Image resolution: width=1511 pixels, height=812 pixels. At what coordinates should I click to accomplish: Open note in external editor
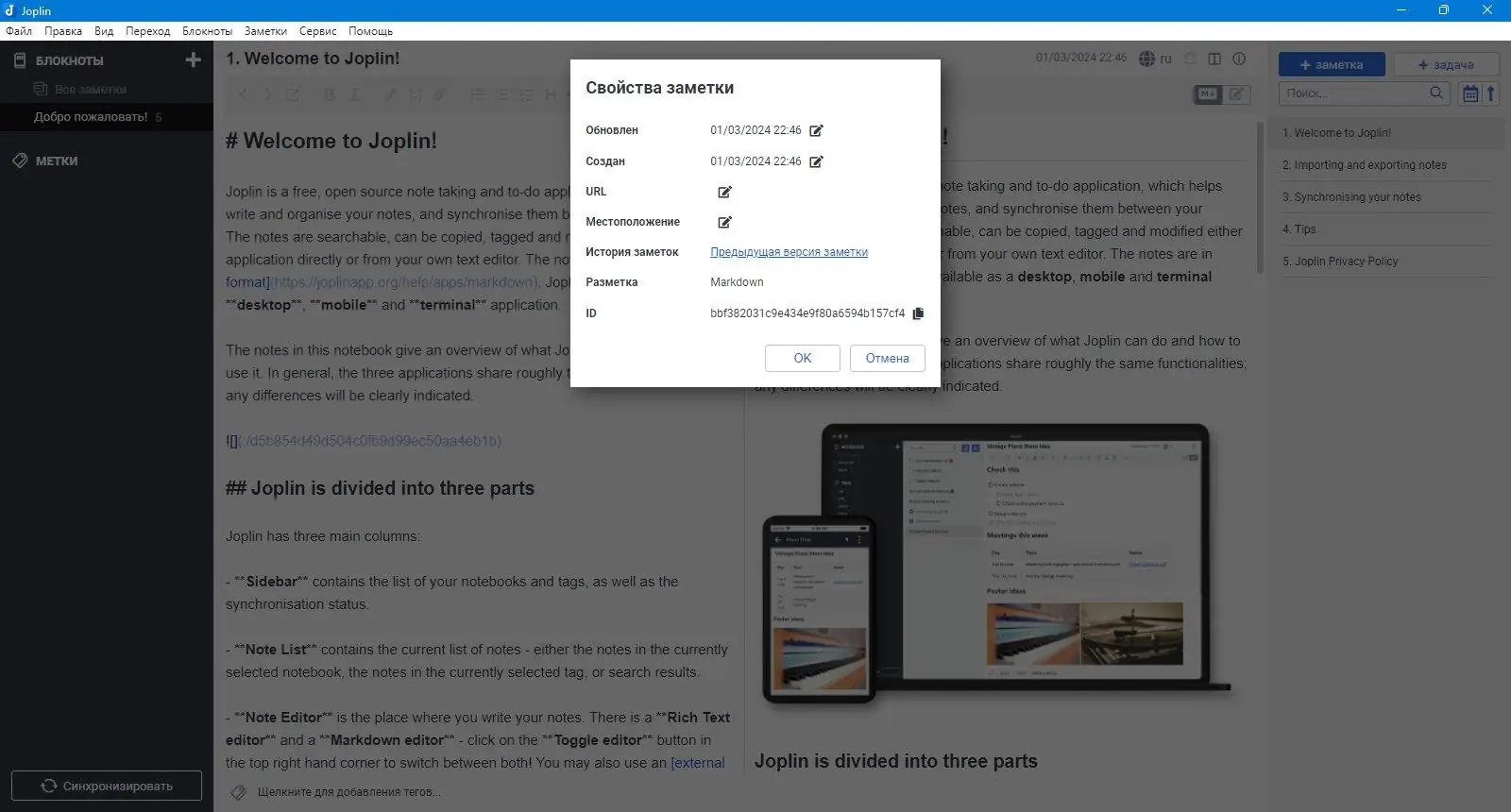coord(293,94)
